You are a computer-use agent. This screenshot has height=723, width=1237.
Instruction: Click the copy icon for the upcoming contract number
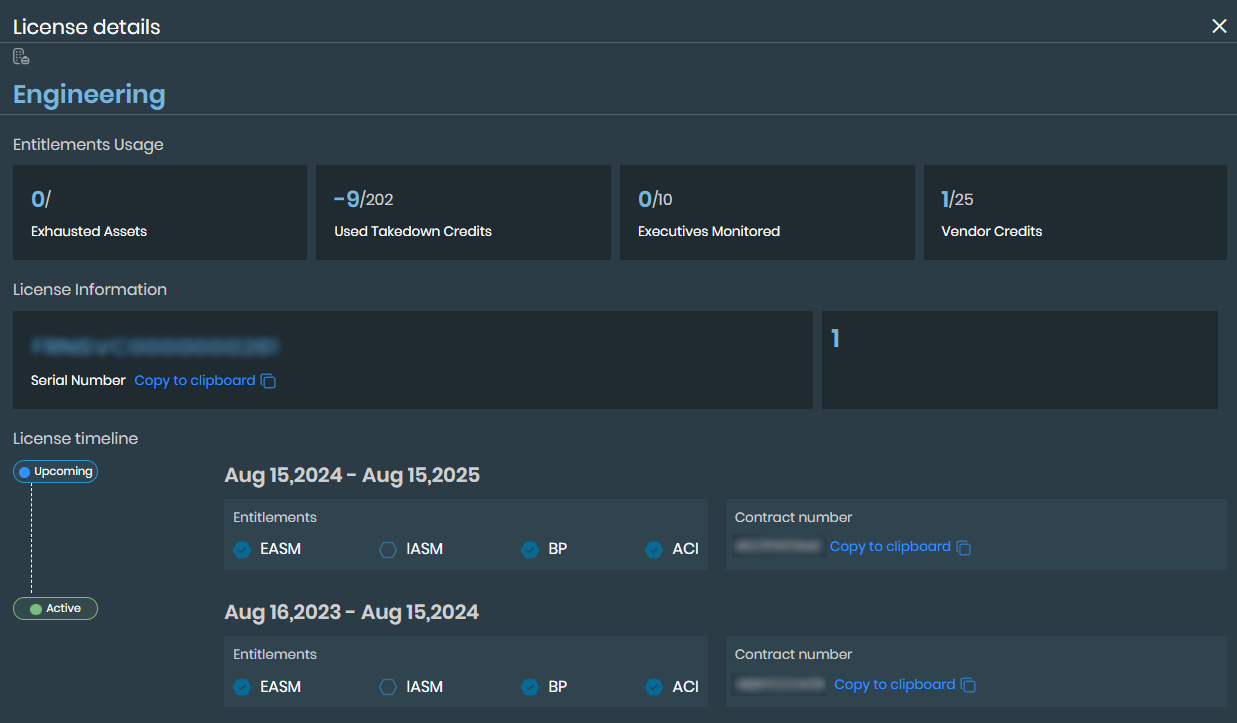[x=963, y=546]
